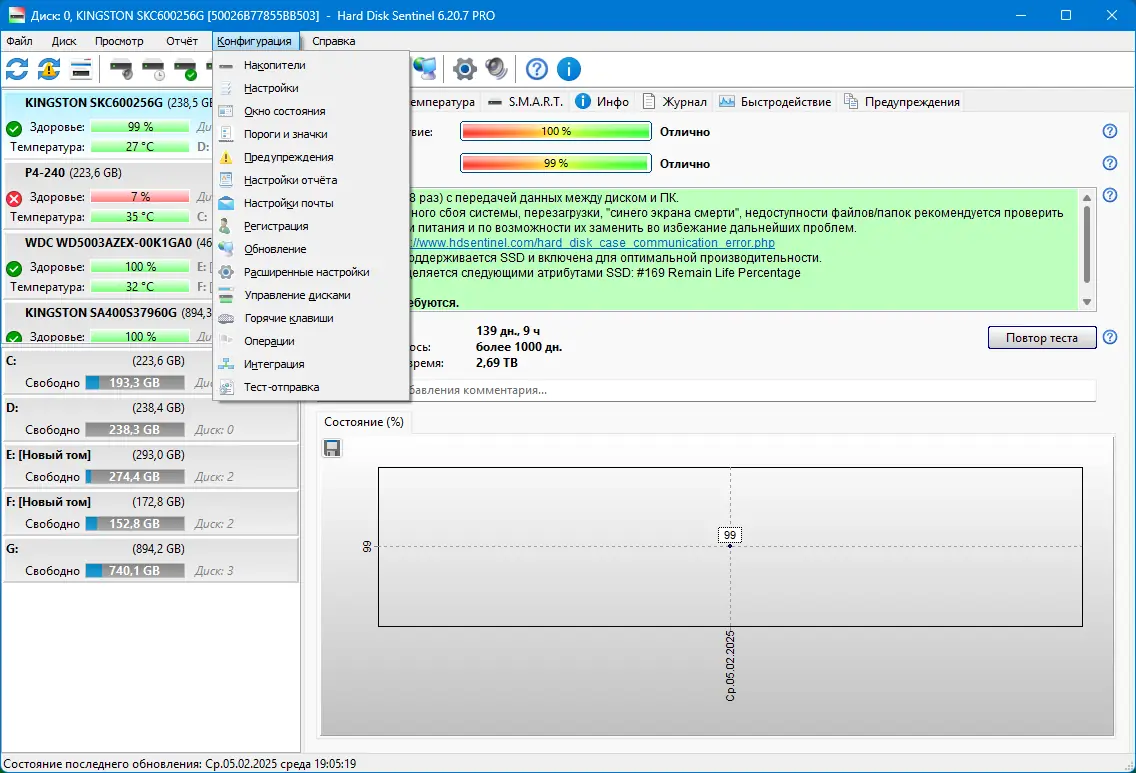1136x773 pixels.
Task: Click the comment input field
Action: (700, 390)
